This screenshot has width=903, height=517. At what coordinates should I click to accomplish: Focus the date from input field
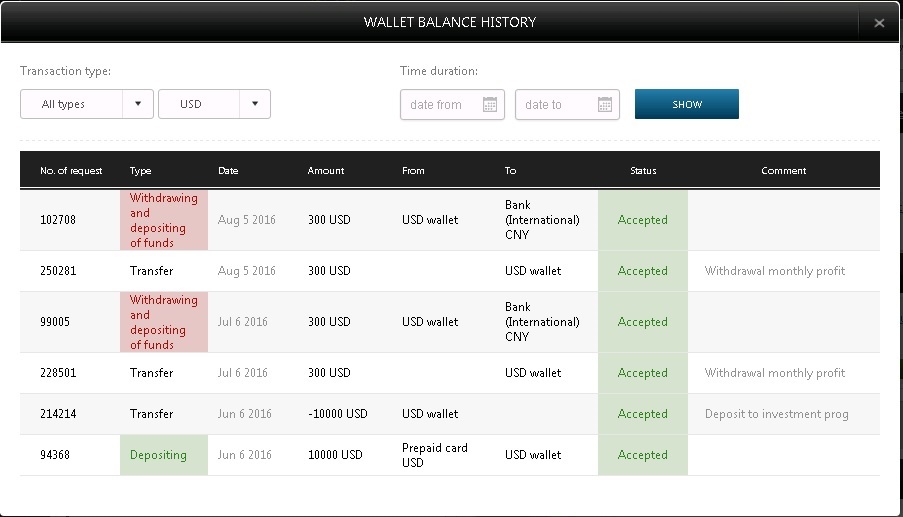(x=438, y=105)
